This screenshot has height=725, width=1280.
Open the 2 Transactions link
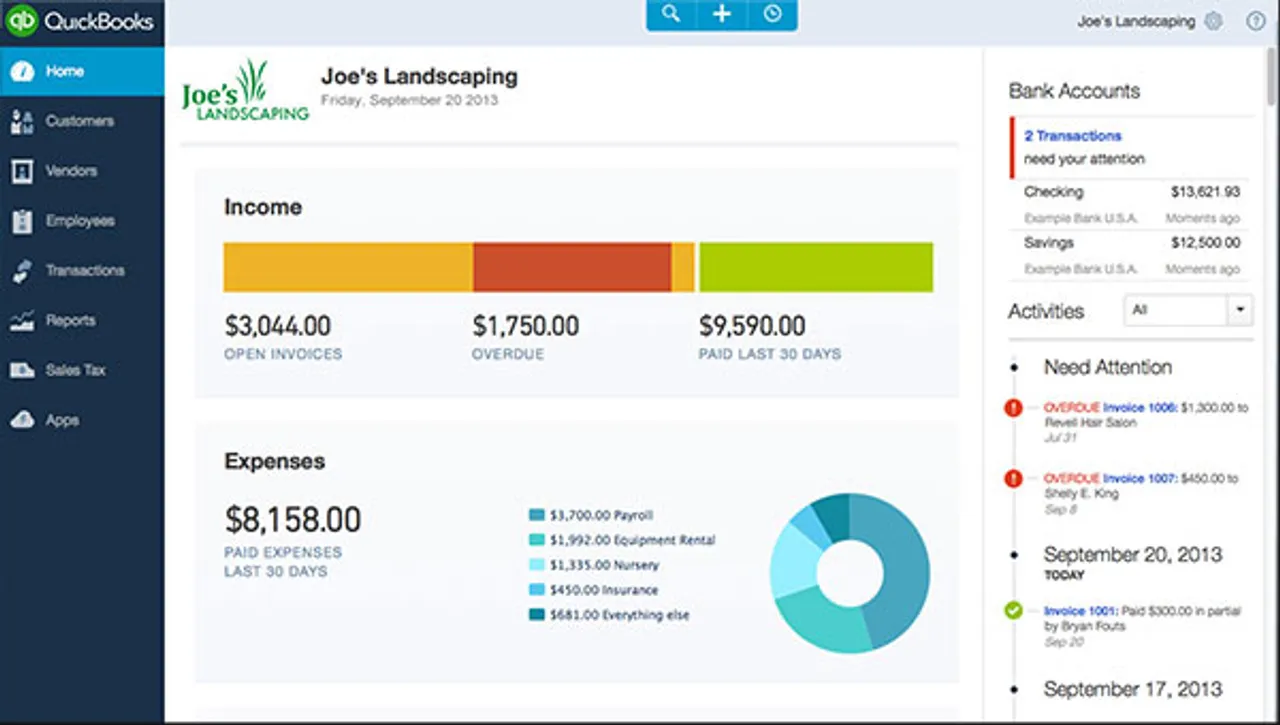point(1072,136)
